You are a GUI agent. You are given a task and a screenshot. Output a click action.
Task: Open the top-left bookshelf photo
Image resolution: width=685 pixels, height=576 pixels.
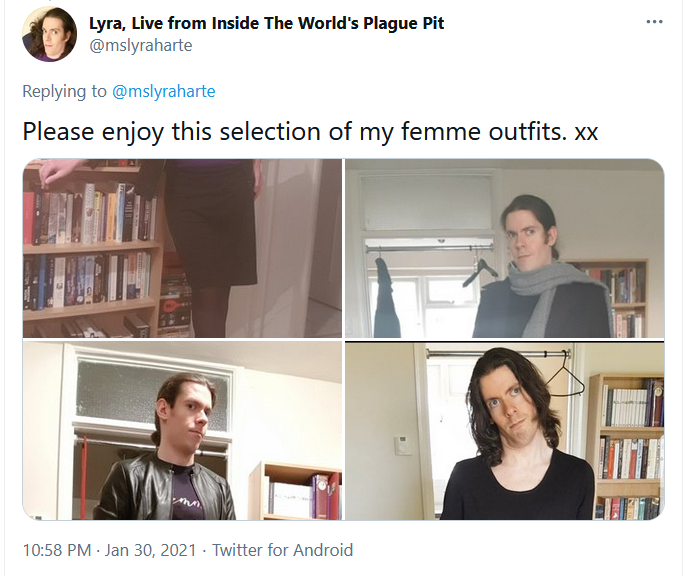(x=182, y=248)
